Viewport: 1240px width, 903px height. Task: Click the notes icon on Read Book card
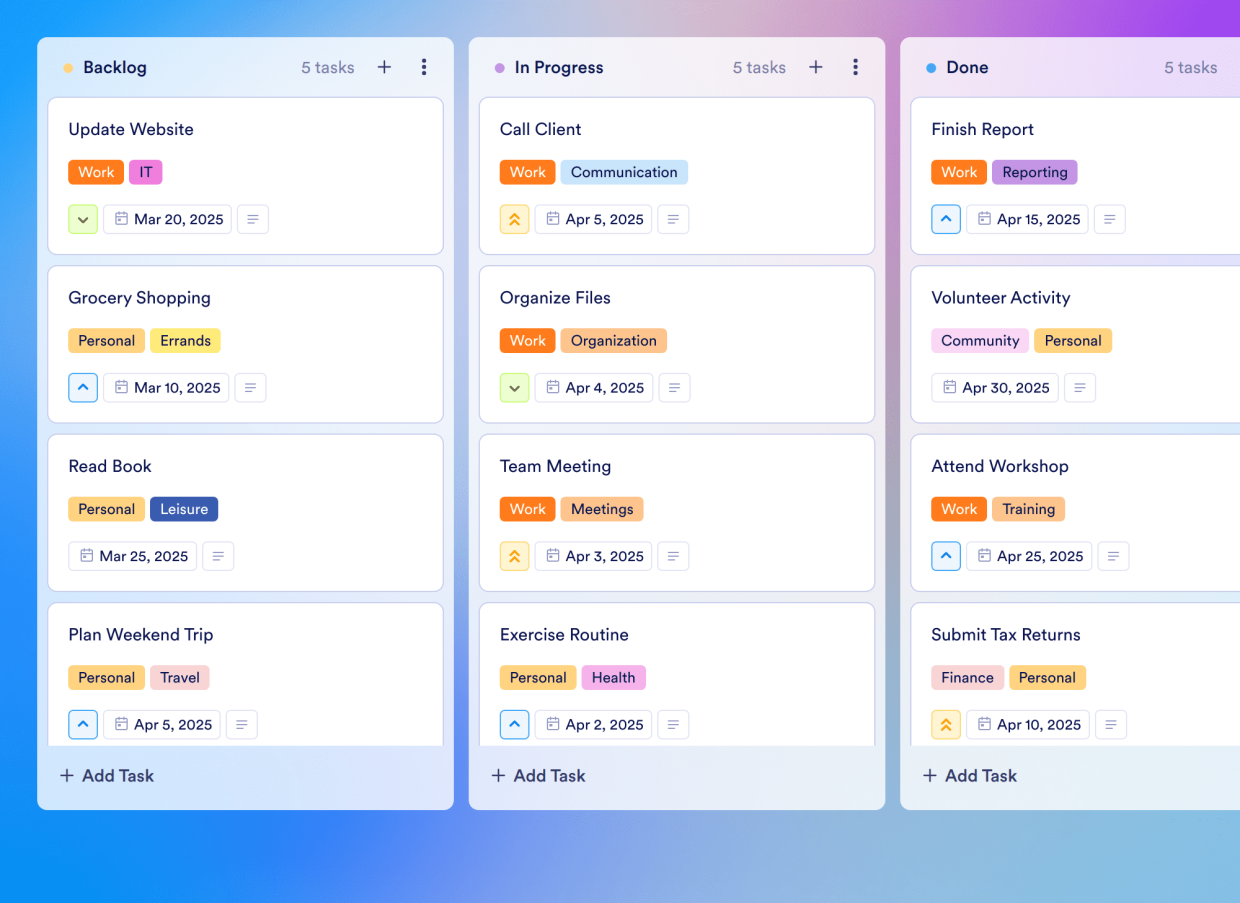tap(218, 556)
